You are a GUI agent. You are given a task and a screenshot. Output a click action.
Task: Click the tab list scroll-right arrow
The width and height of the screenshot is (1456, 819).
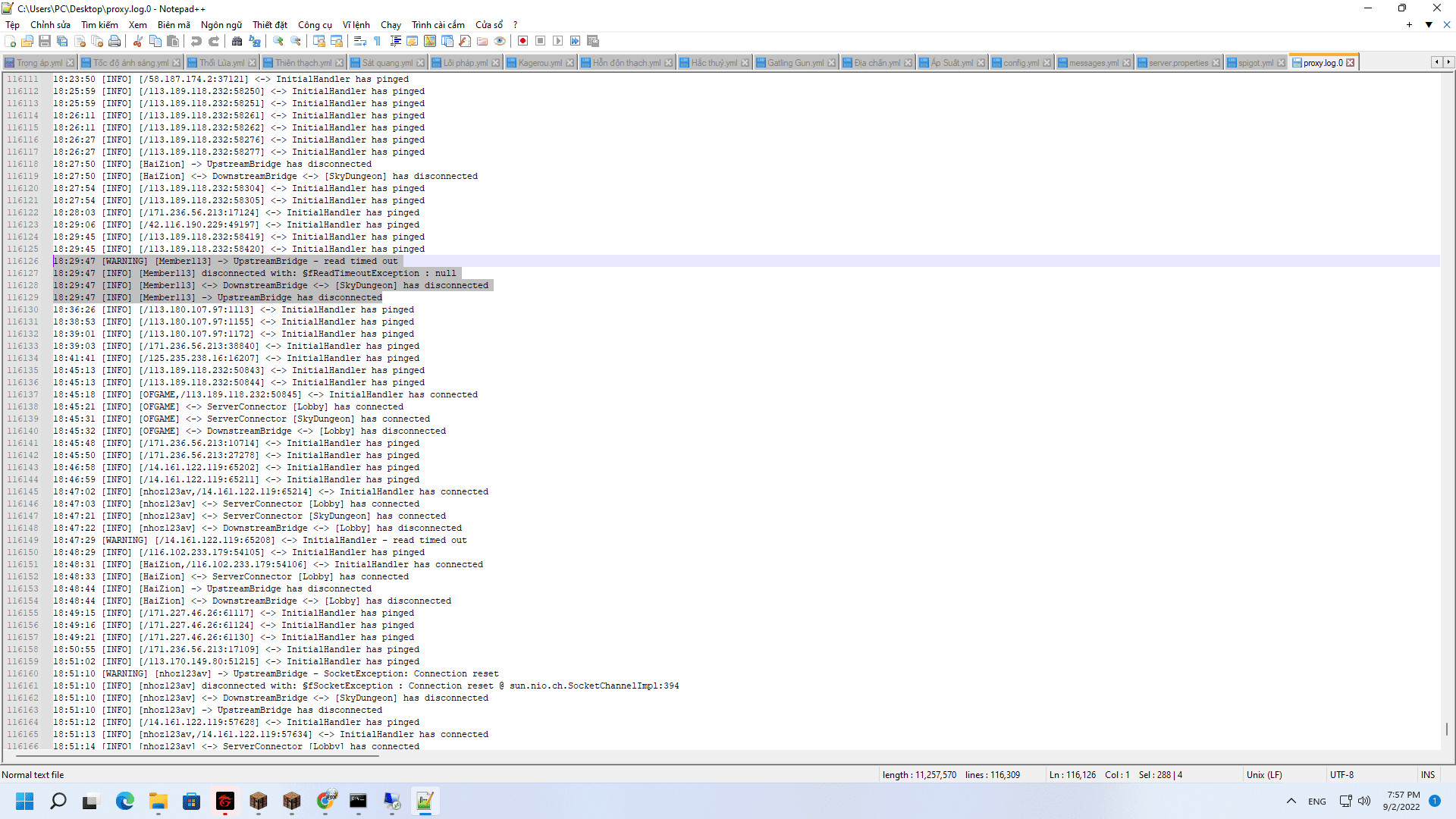pyautogui.click(x=1448, y=62)
